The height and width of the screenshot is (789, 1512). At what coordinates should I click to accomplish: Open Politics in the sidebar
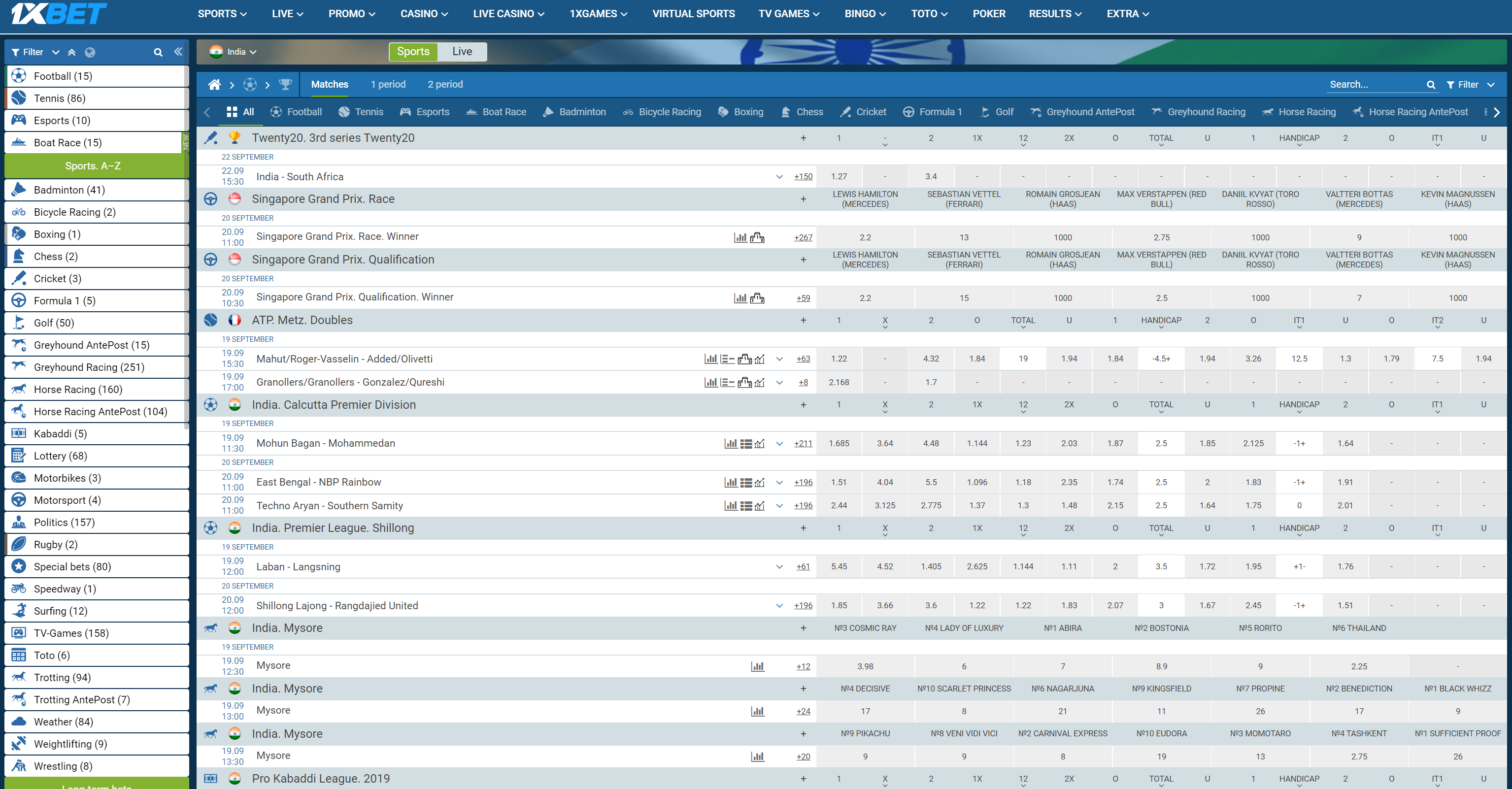point(97,522)
